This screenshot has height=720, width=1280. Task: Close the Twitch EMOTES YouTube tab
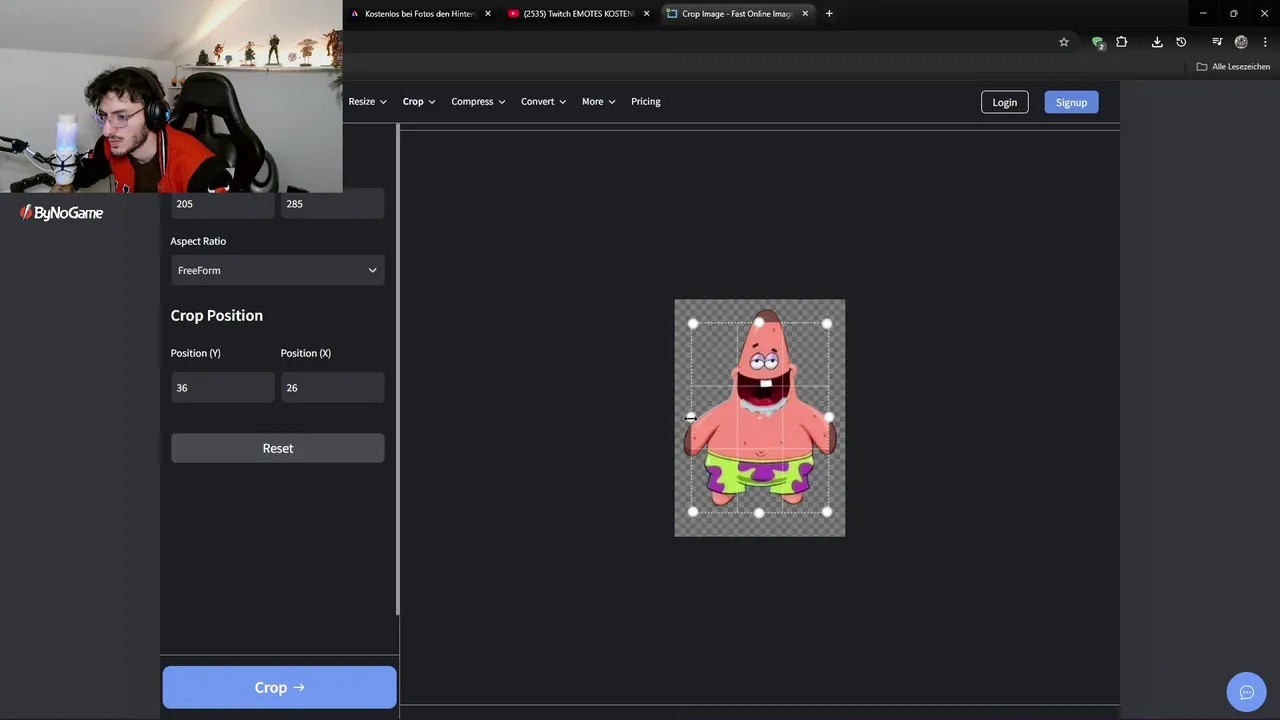[646, 14]
